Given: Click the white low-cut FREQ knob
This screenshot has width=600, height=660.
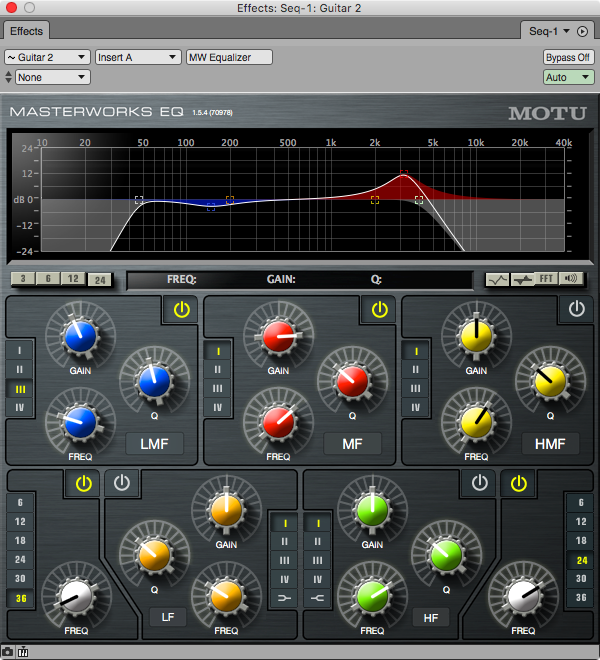Looking at the screenshot, I should click(76, 596).
